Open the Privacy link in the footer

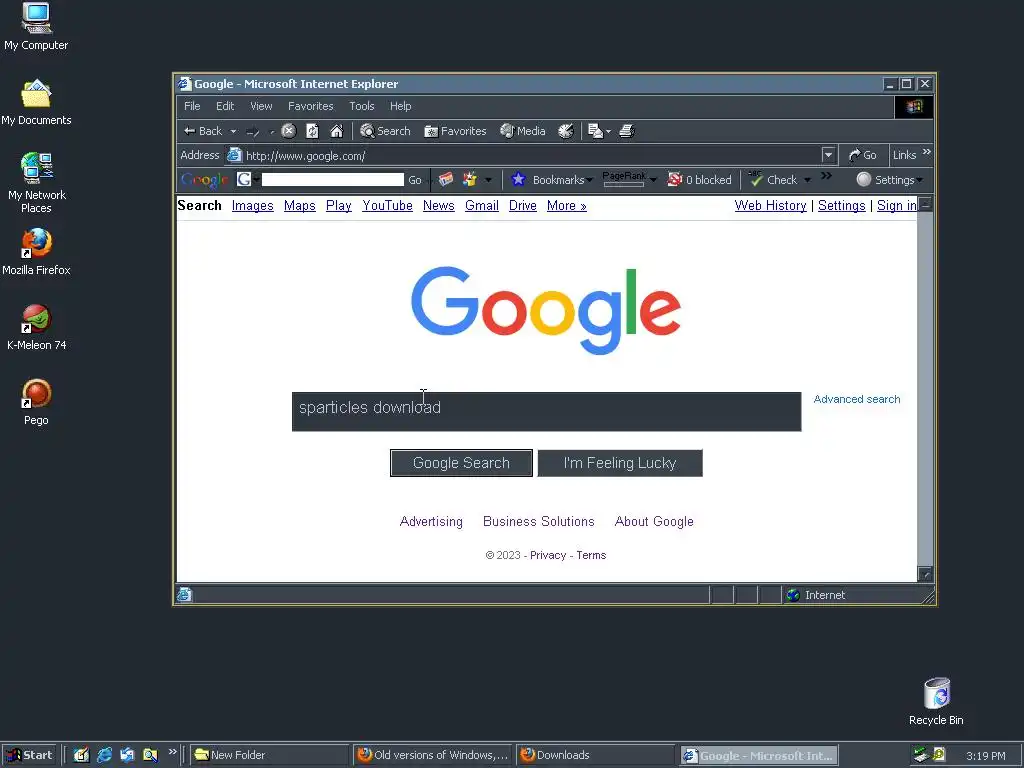tap(548, 555)
